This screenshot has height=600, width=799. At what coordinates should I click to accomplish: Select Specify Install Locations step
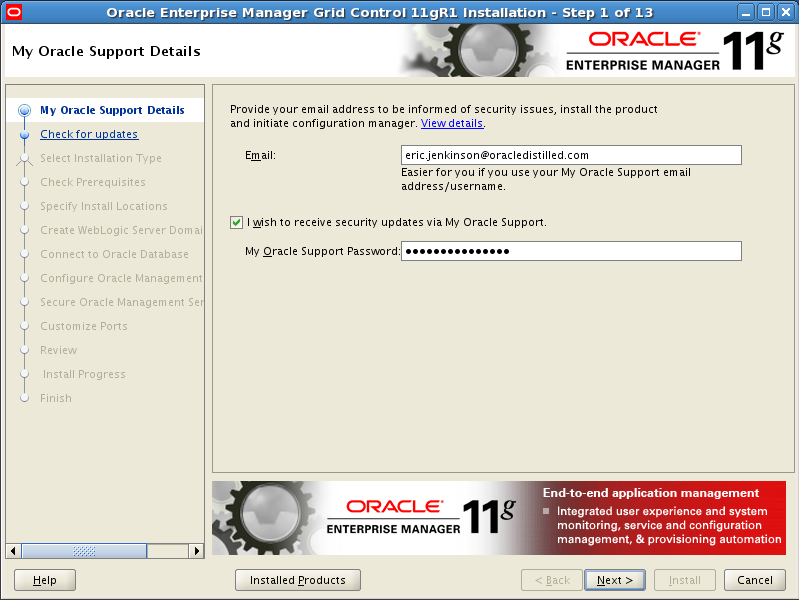(104, 206)
